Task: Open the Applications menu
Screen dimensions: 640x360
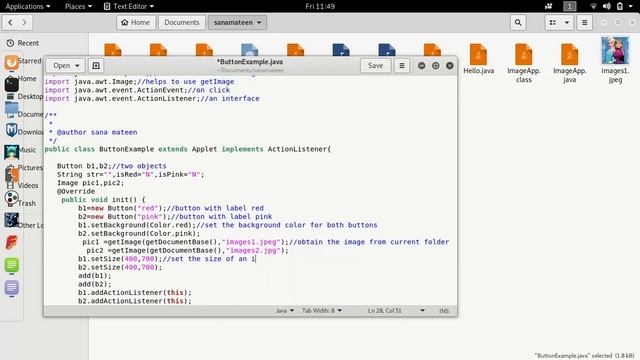Action: (28, 6)
